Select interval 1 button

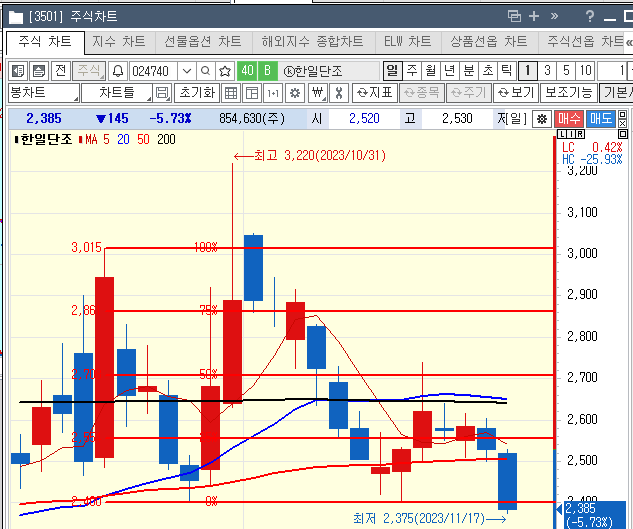tap(527, 71)
